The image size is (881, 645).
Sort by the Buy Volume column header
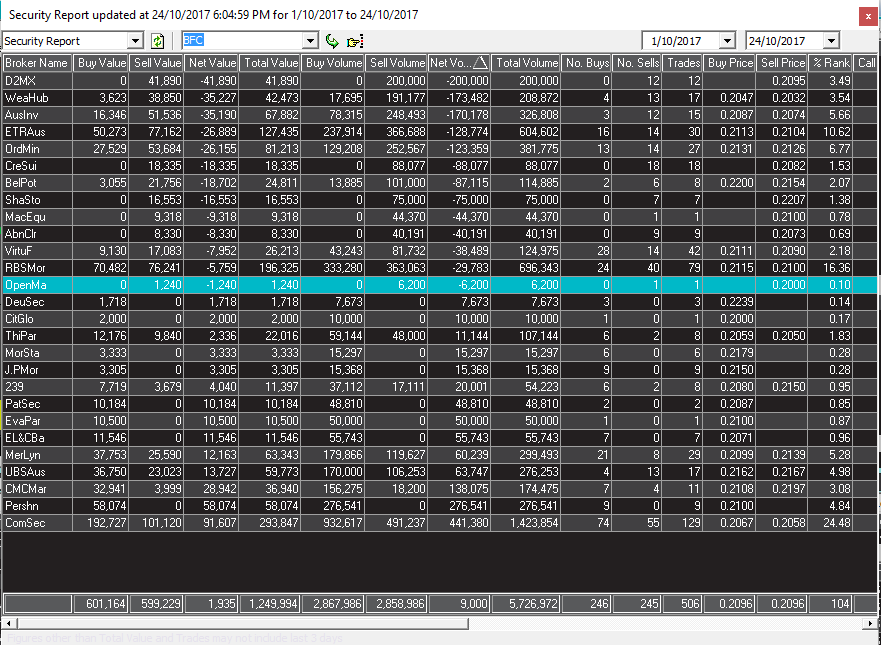pos(333,63)
